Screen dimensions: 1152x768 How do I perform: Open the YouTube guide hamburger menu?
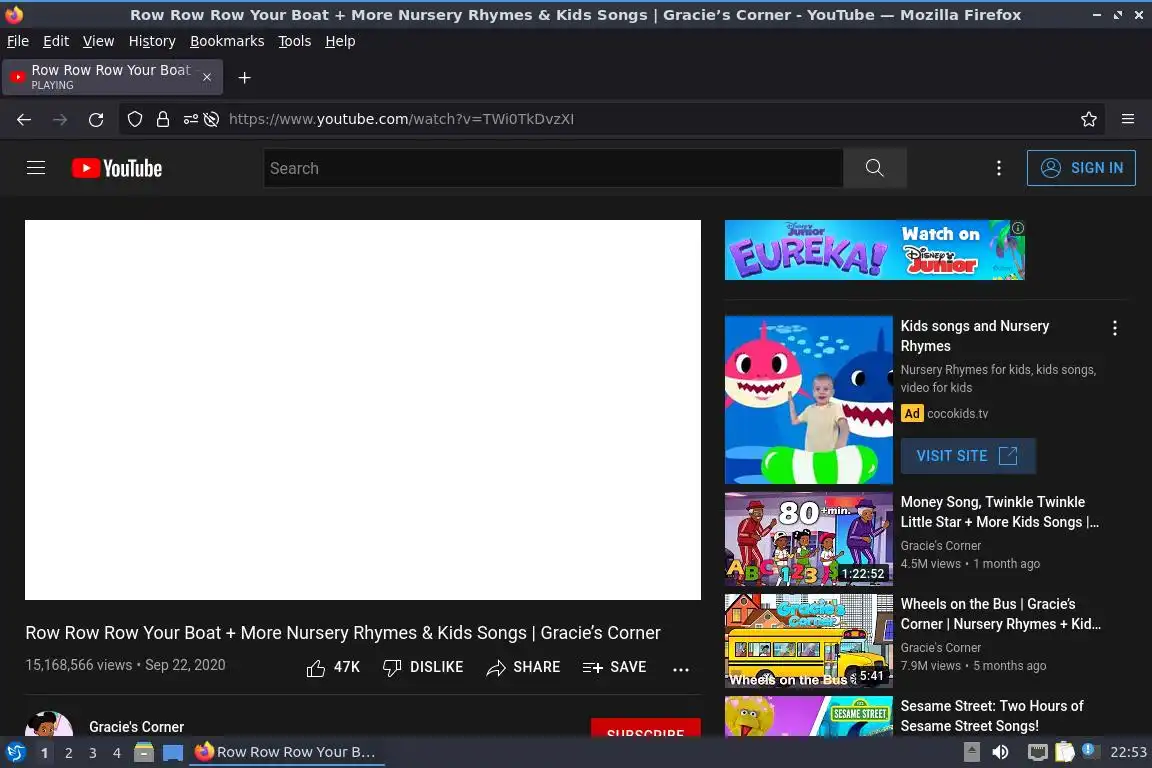click(36, 168)
